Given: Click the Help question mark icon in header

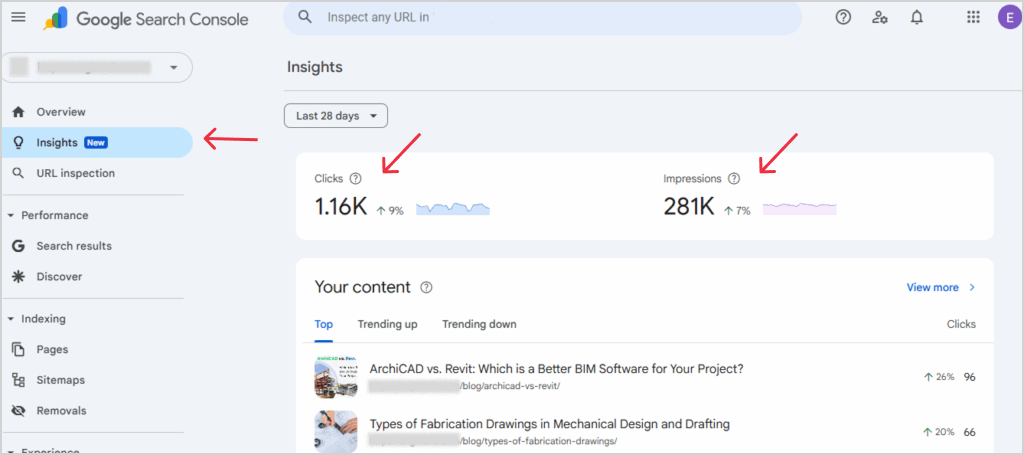Looking at the screenshot, I should 843,17.
